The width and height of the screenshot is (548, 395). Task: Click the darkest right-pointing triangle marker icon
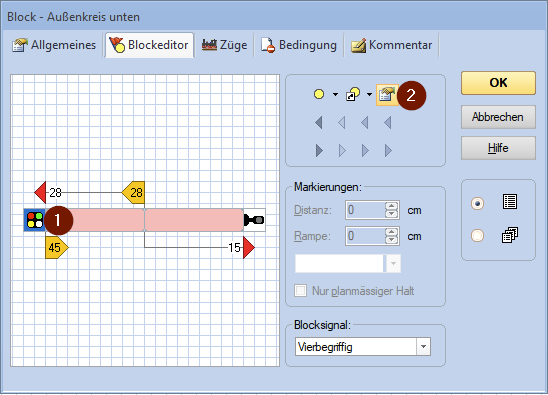coord(319,151)
